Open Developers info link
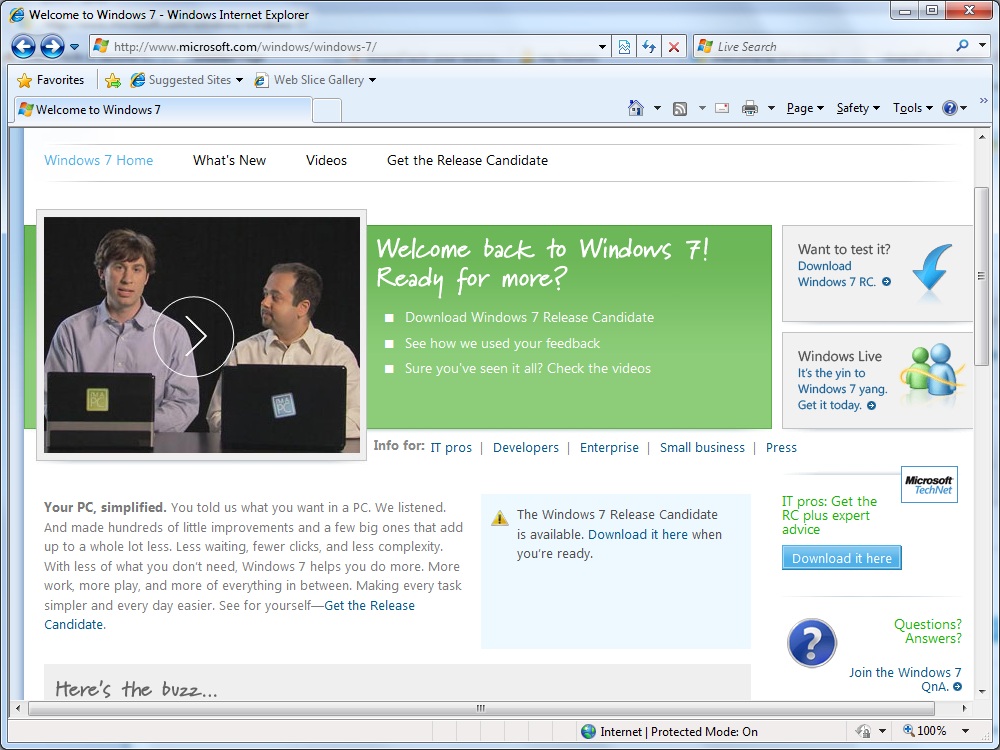 tap(526, 447)
